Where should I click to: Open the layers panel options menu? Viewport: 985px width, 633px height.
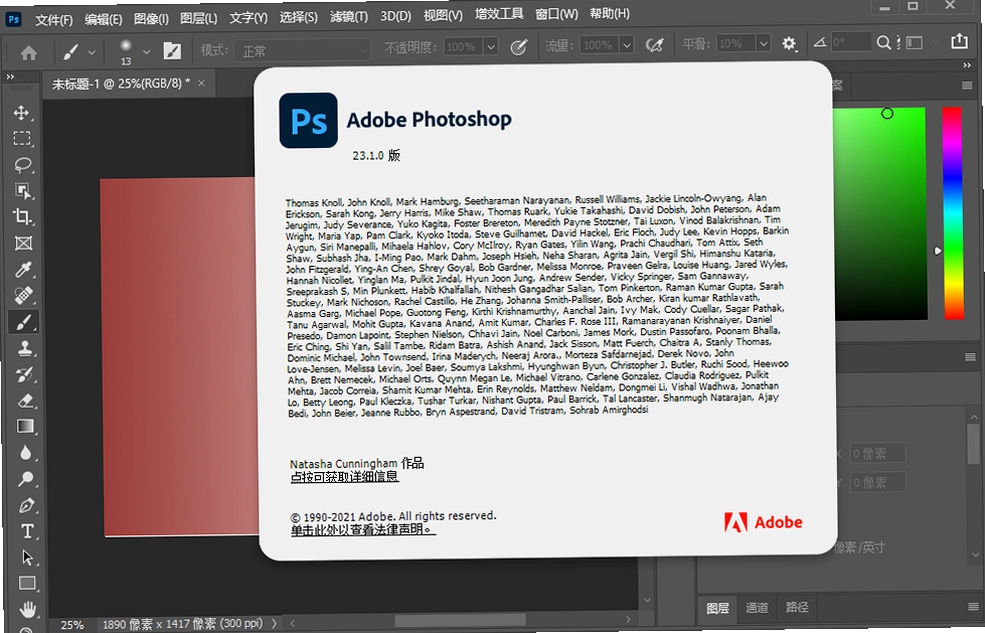coord(973,606)
